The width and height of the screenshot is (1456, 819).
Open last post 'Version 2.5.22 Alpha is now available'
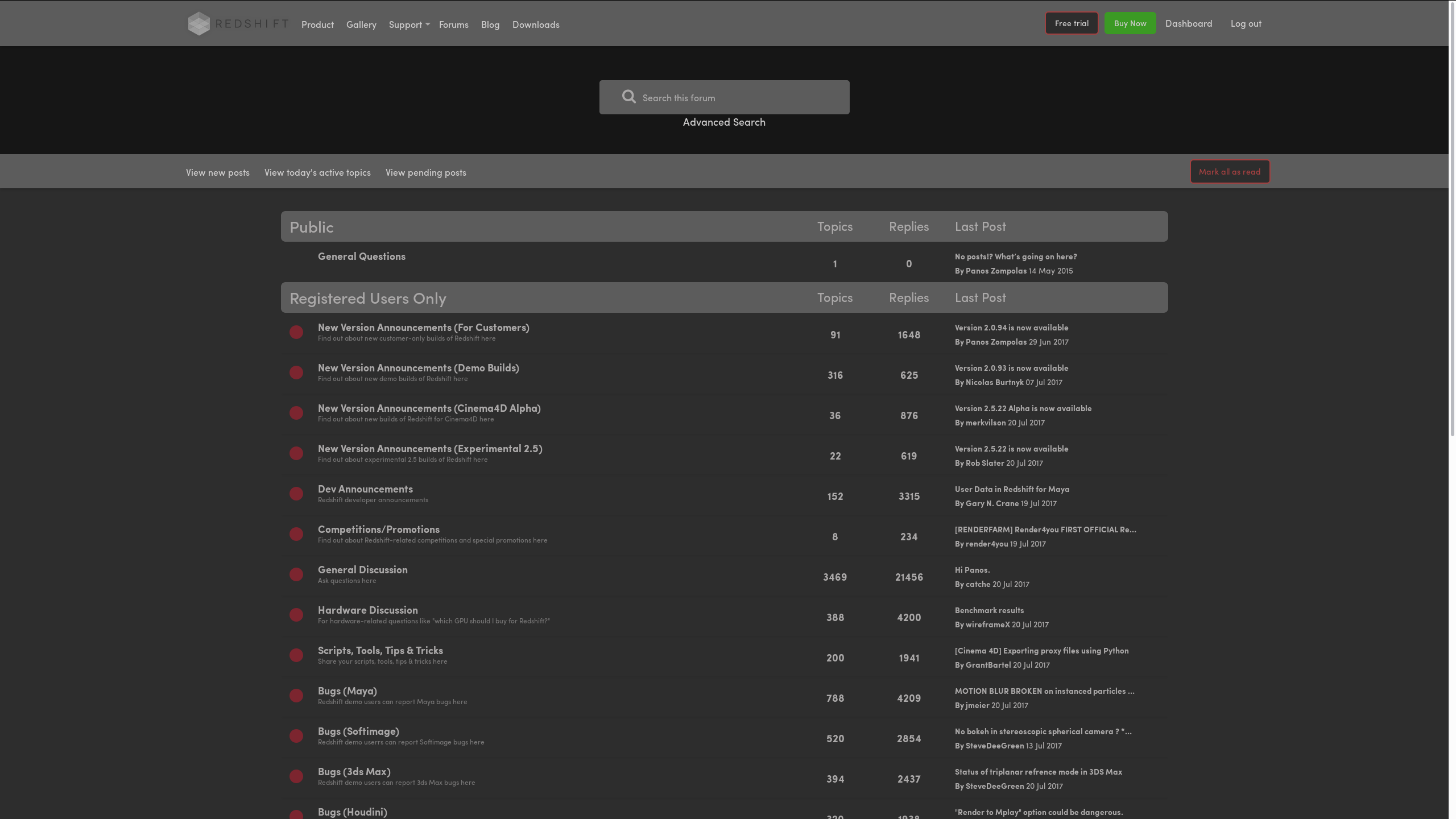pyautogui.click(x=1023, y=408)
